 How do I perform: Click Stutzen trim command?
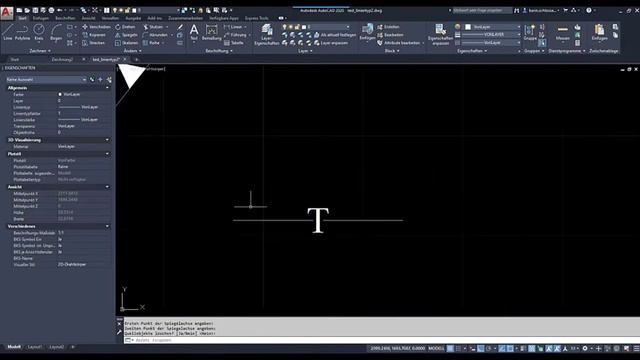pos(153,27)
